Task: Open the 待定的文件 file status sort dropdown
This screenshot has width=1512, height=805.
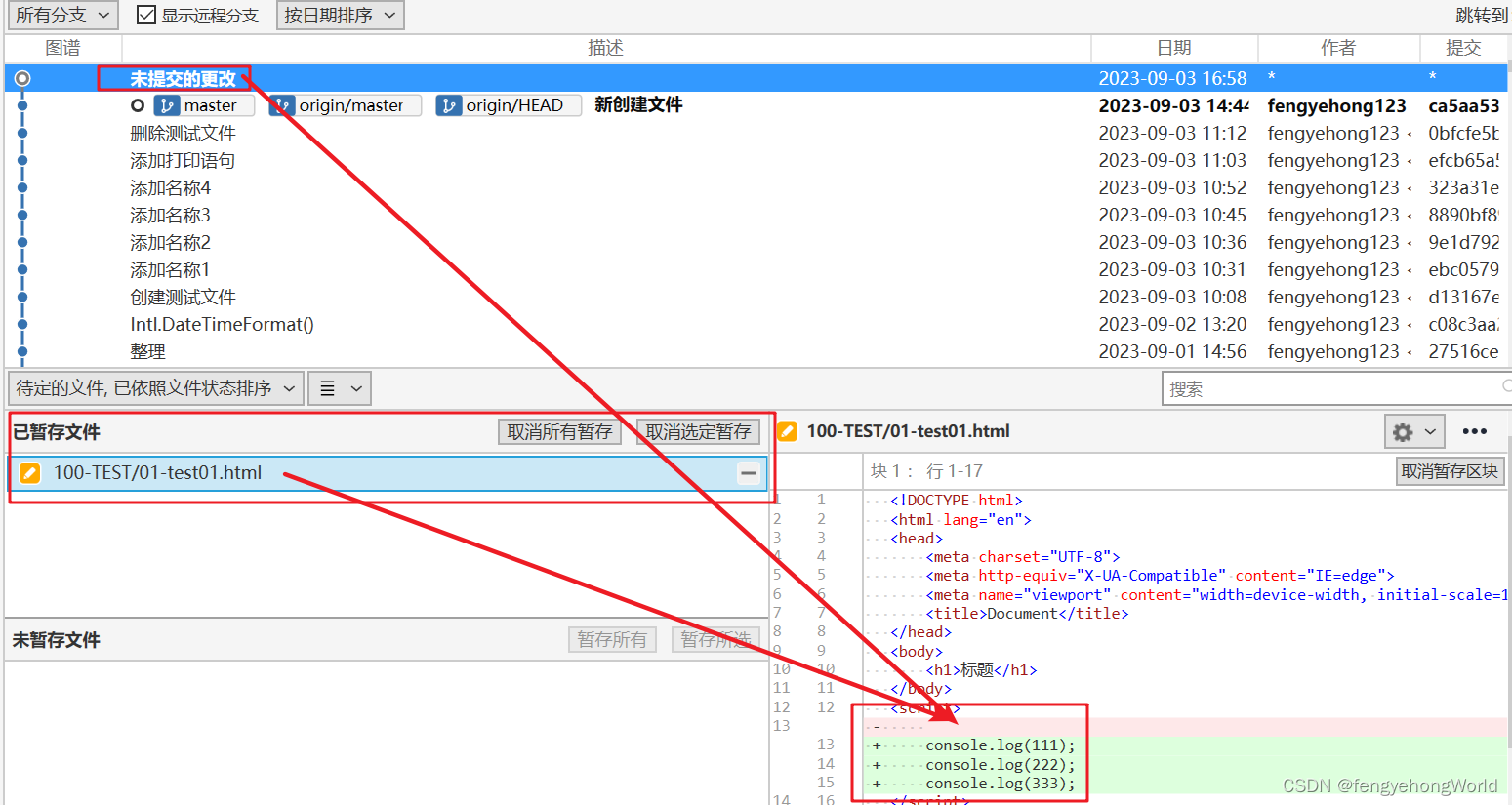Action: [156, 388]
